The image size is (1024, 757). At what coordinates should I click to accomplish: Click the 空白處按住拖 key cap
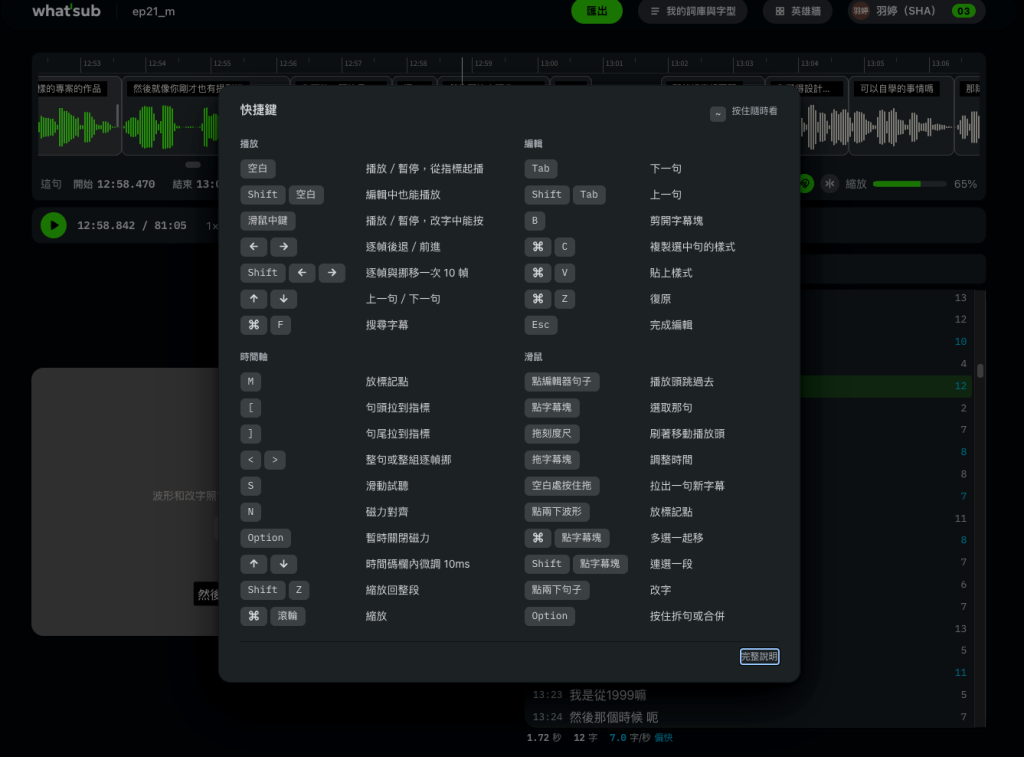[562, 486]
